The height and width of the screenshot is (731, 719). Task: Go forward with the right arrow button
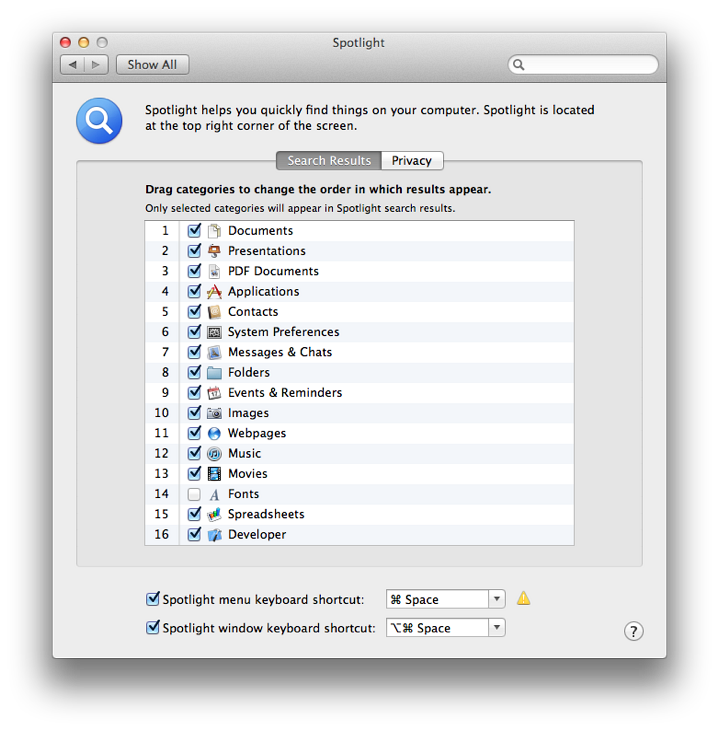tap(96, 65)
